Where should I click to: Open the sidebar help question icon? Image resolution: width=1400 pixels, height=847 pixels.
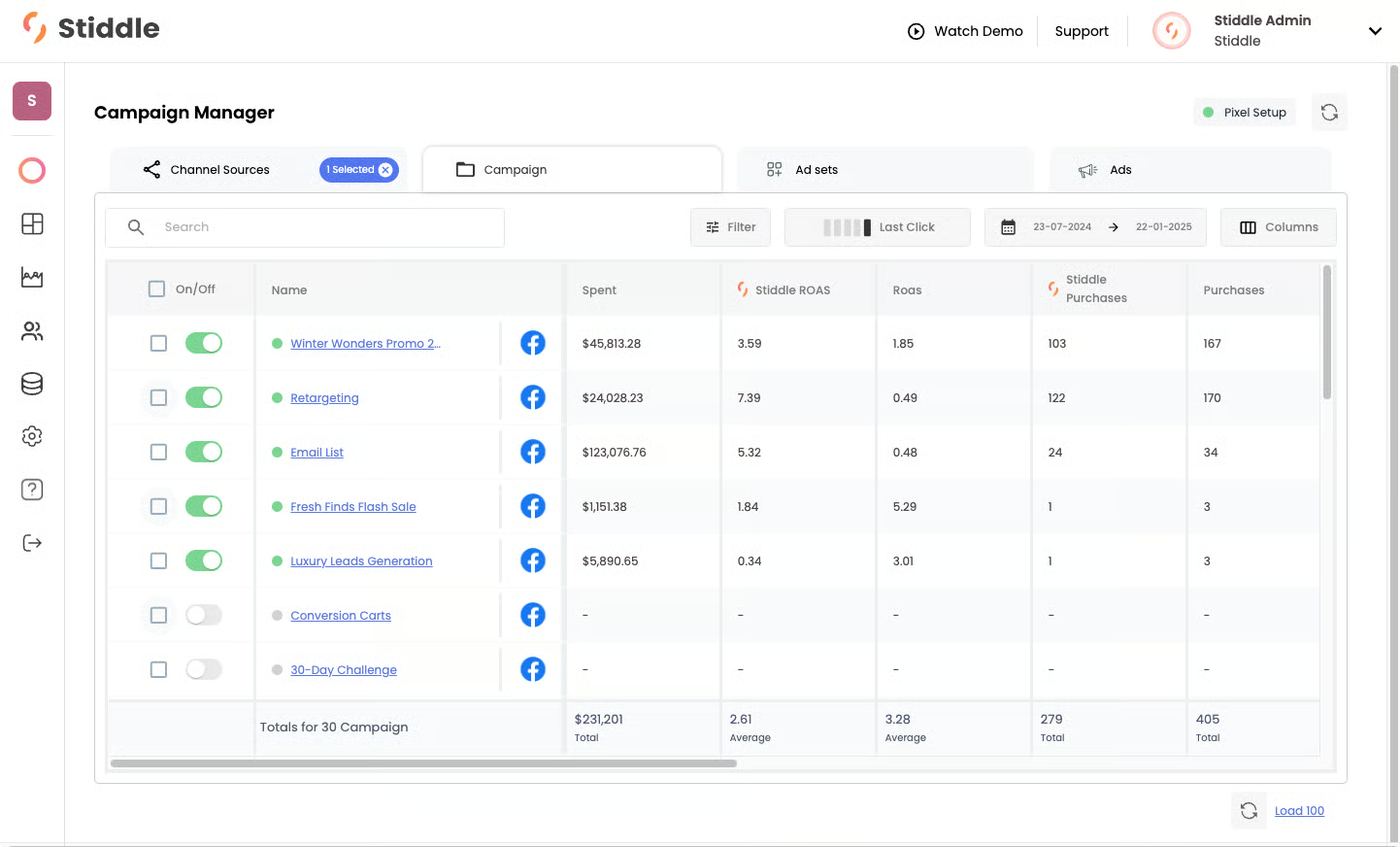coord(32,490)
